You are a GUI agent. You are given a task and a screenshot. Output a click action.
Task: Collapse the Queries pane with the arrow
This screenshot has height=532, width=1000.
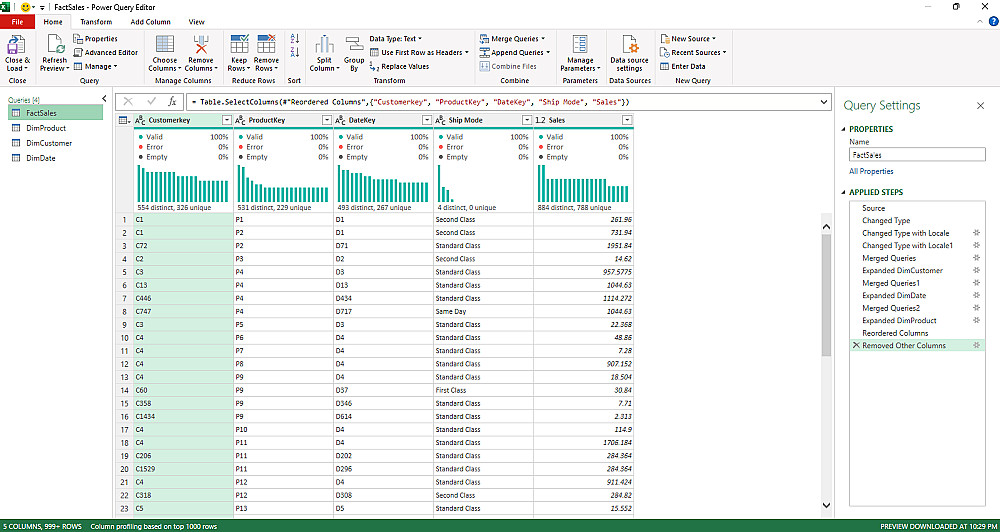[105, 99]
